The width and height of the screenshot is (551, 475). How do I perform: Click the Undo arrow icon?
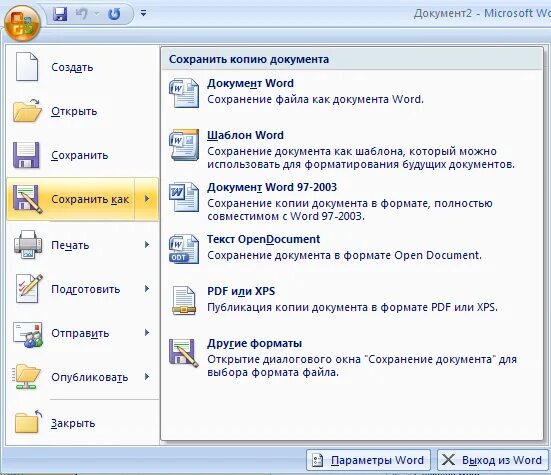82,14
